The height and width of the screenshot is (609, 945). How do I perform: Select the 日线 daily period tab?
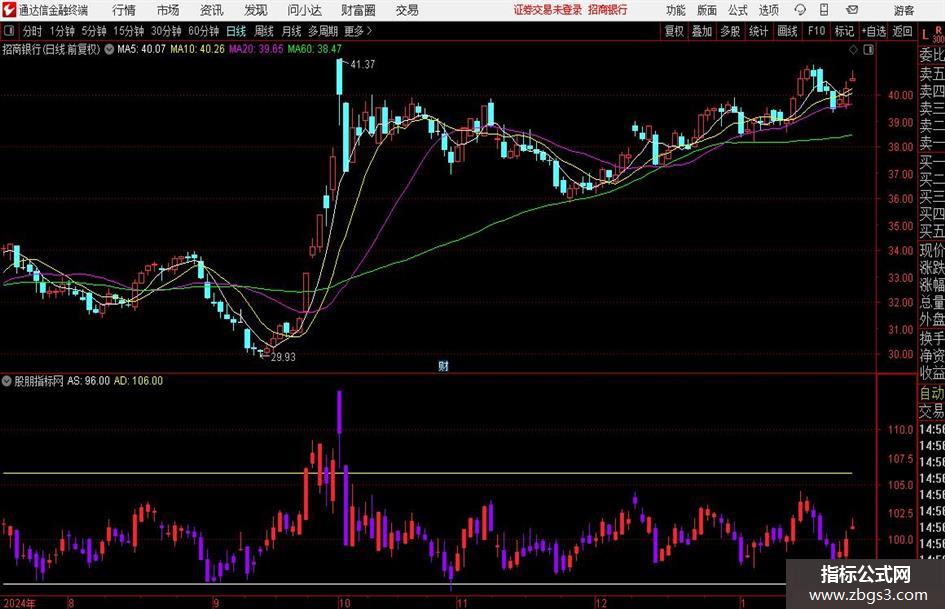pos(236,31)
